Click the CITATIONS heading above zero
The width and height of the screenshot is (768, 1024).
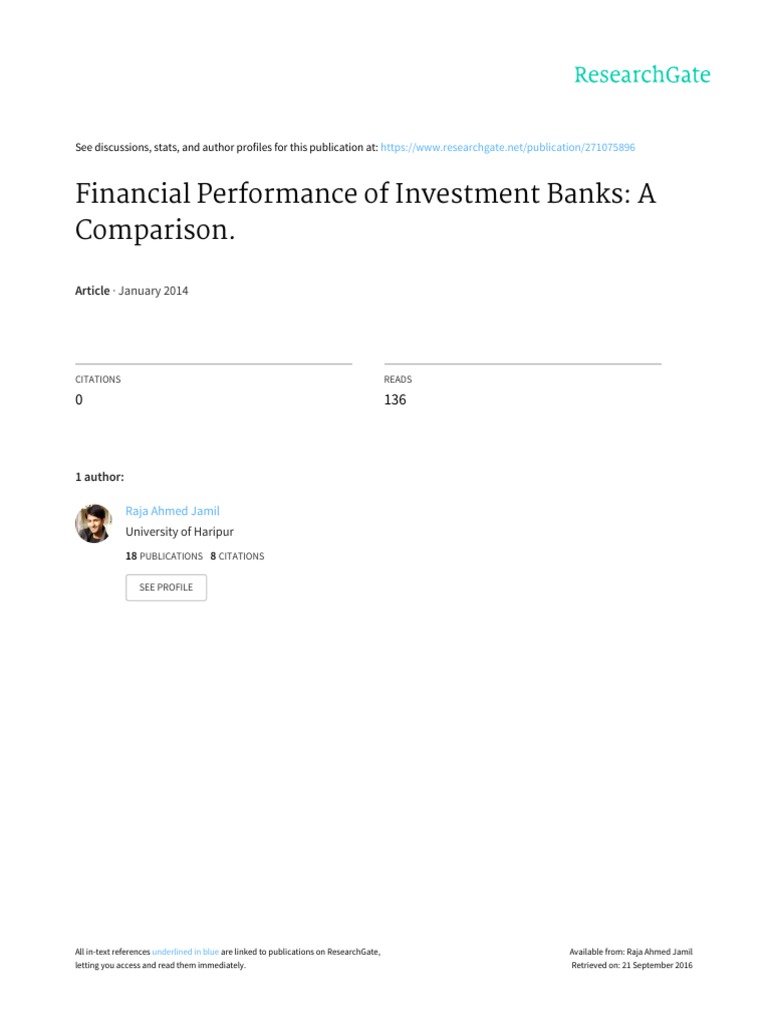[x=98, y=379]
